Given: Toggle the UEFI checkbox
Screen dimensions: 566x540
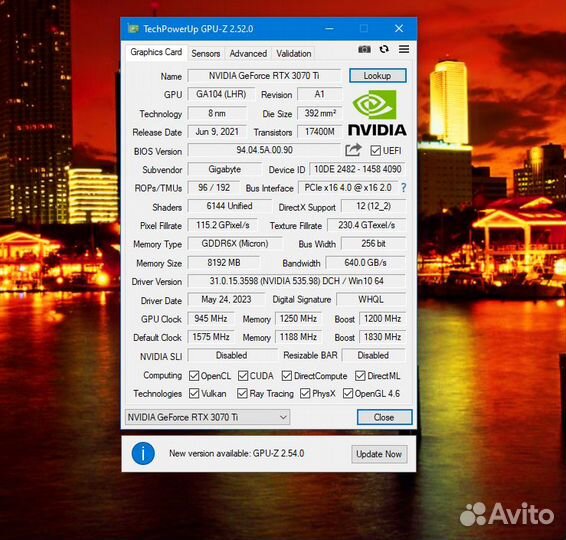Looking at the screenshot, I should (375, 151).
